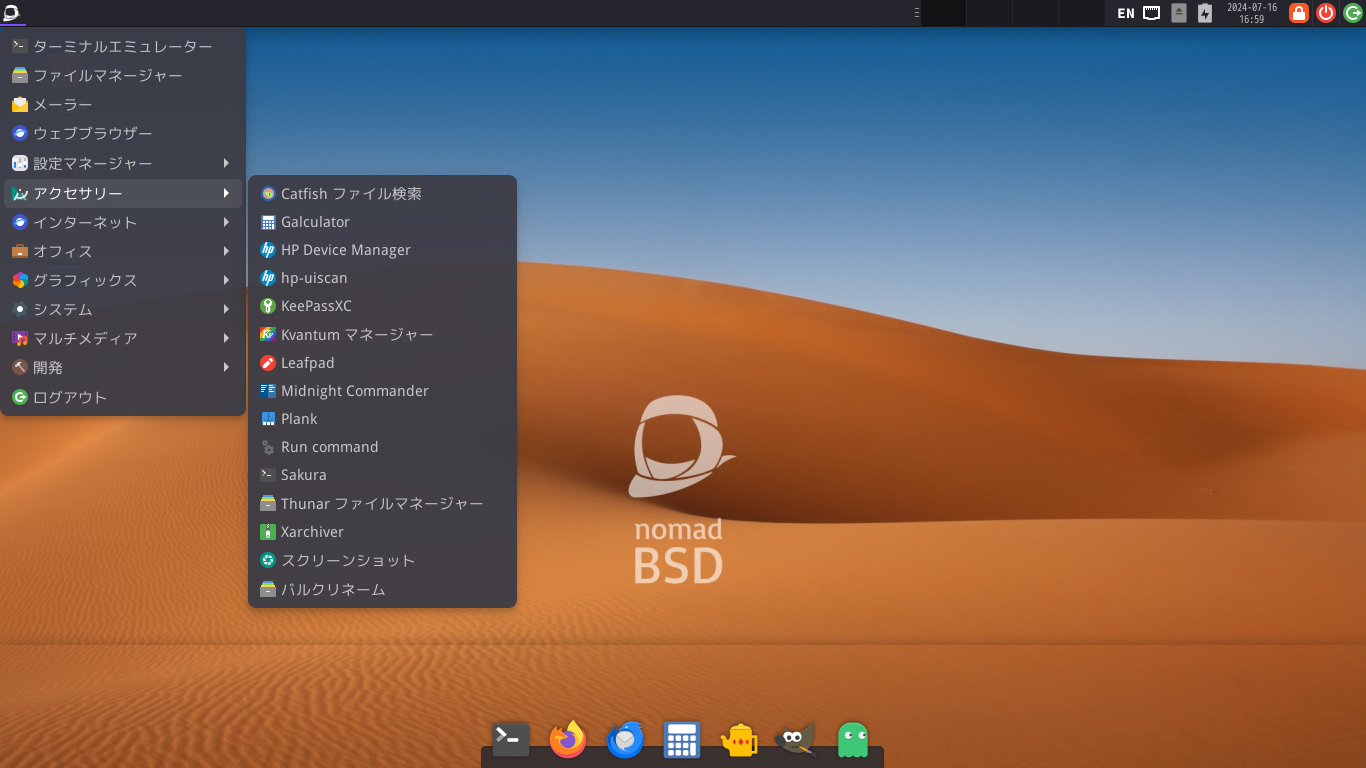Click the 2024-07-16 16:59 clock
This screenshot has height=768, width=1366.
pyautogui.click(x=1252, y=13)
